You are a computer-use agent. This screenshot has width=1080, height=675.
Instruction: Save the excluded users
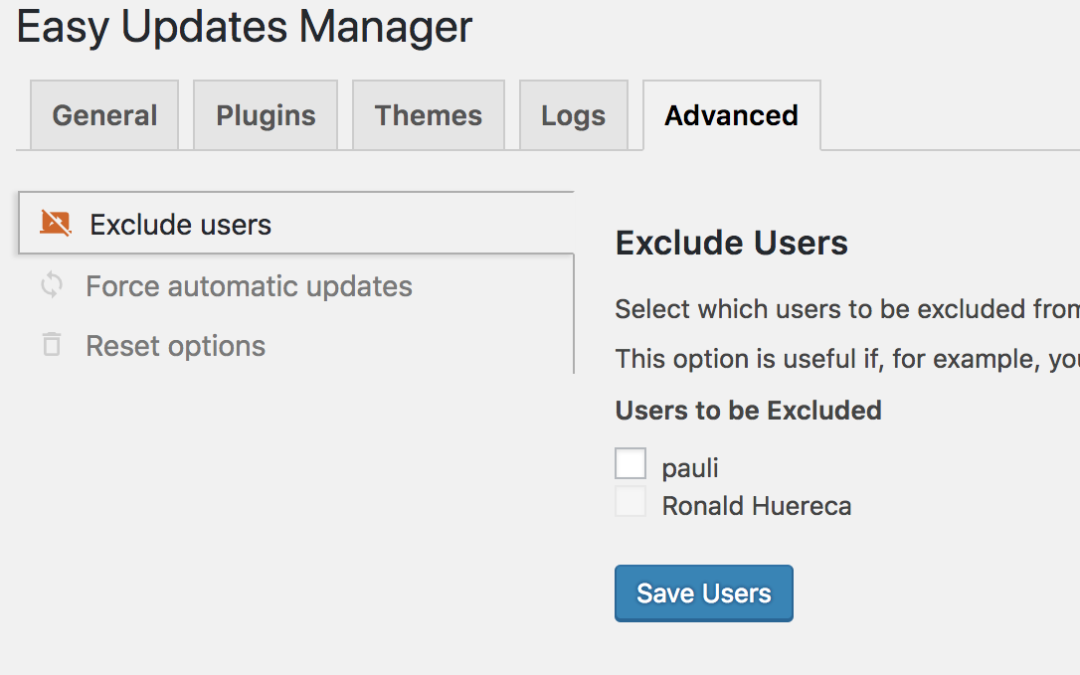point(704,594)
